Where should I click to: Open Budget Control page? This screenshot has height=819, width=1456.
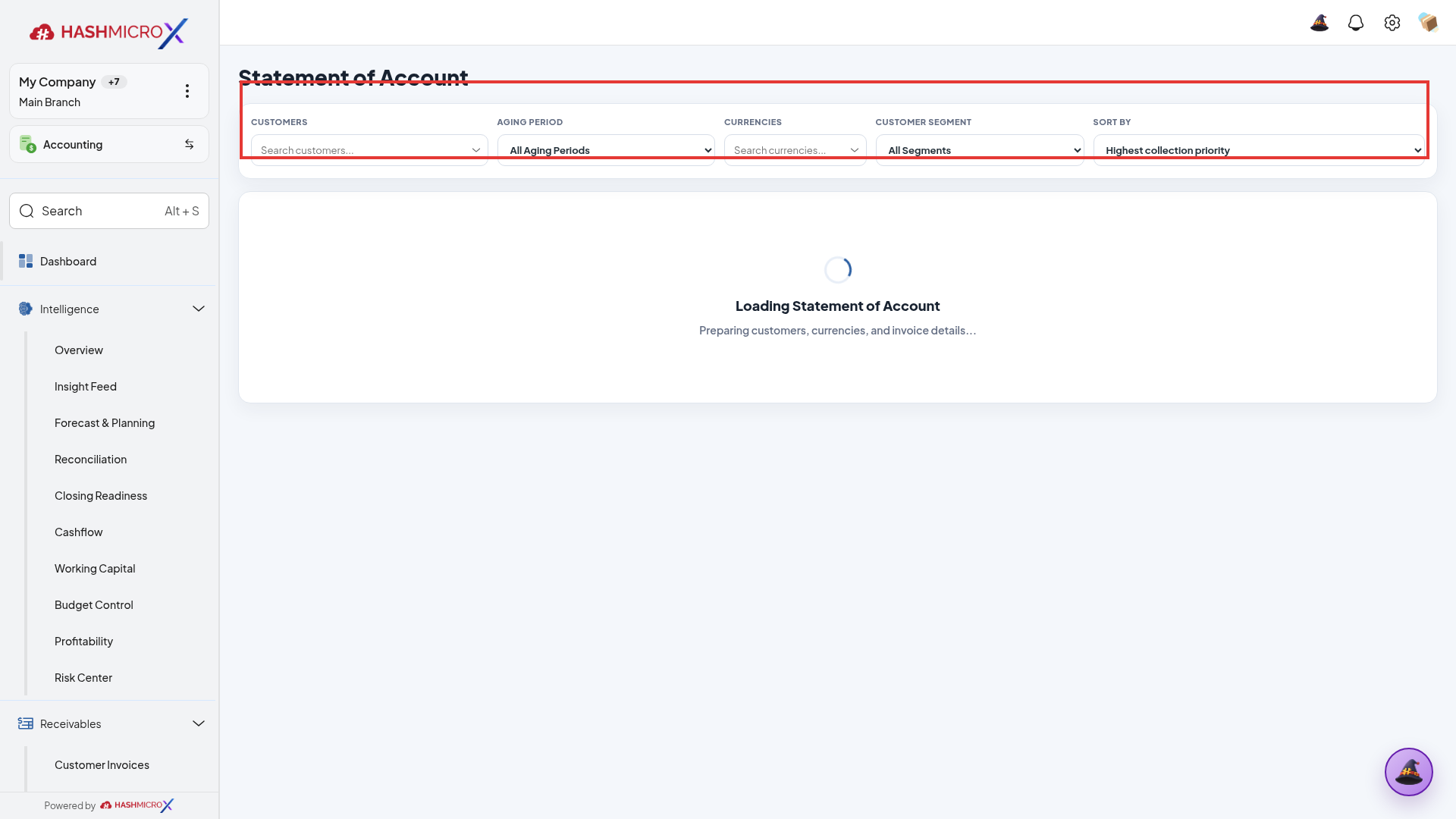[x=94, y=605]
